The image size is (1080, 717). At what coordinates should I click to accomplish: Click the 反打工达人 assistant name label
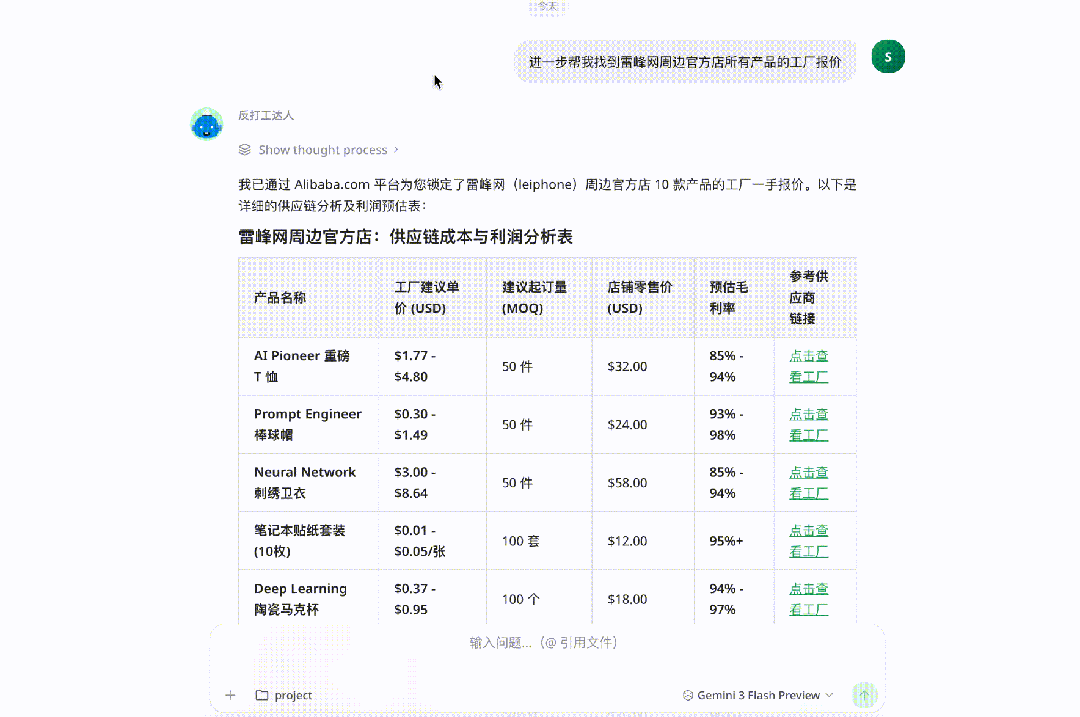tap(266, 115)
